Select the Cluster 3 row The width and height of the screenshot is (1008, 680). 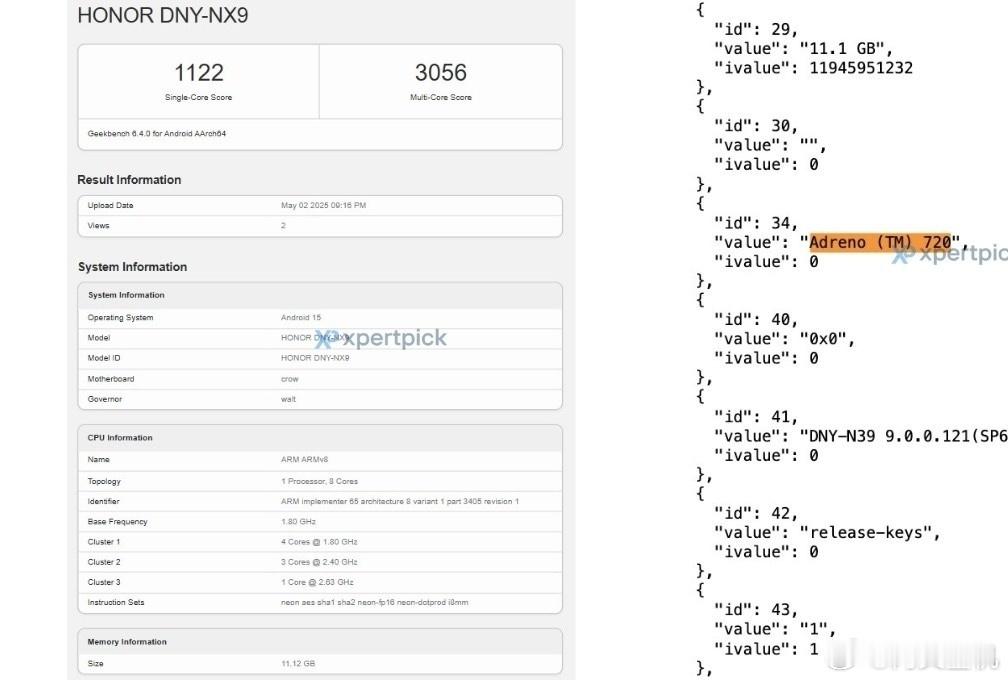pos(320,582)
